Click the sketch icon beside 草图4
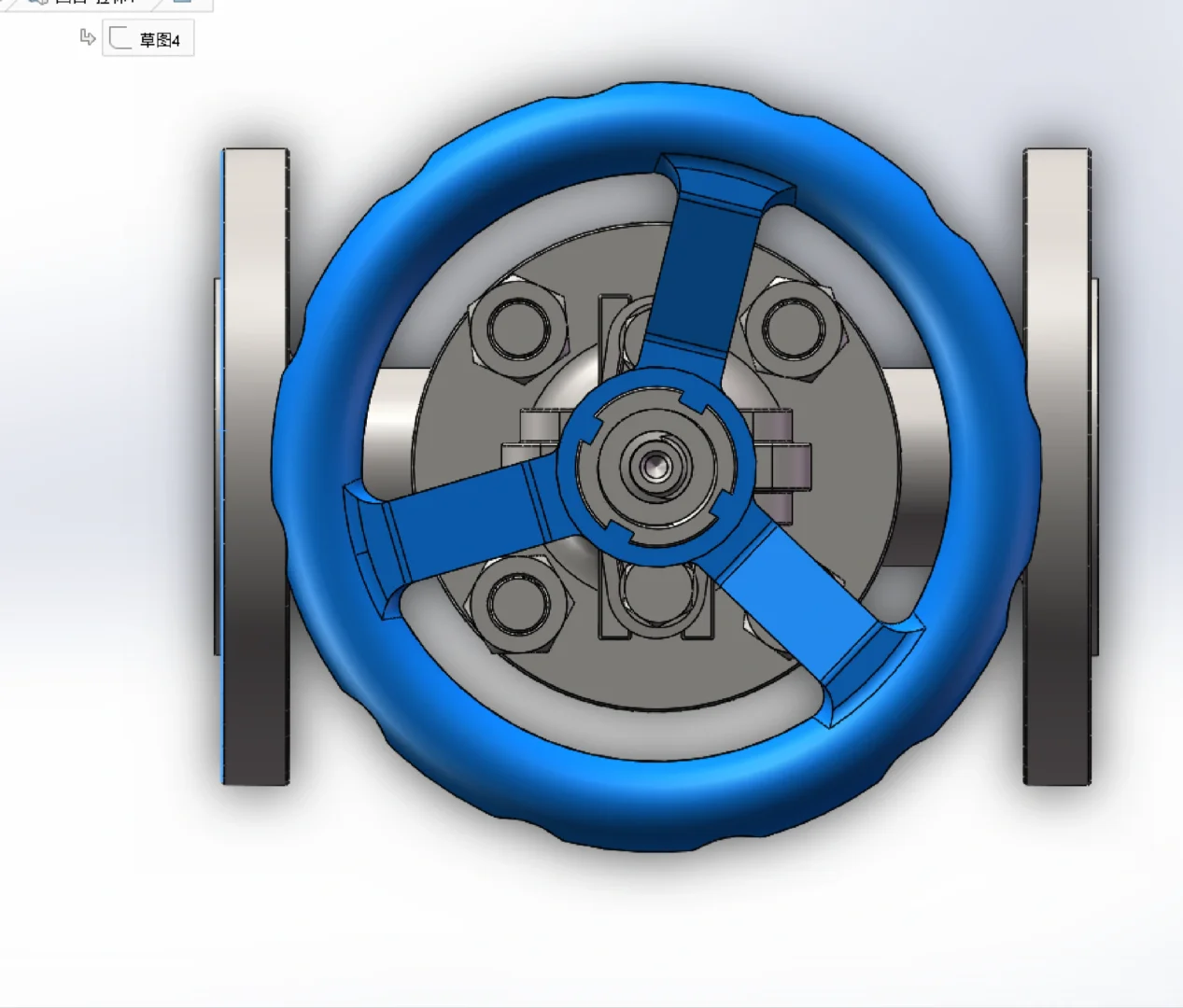 (120, 38)
